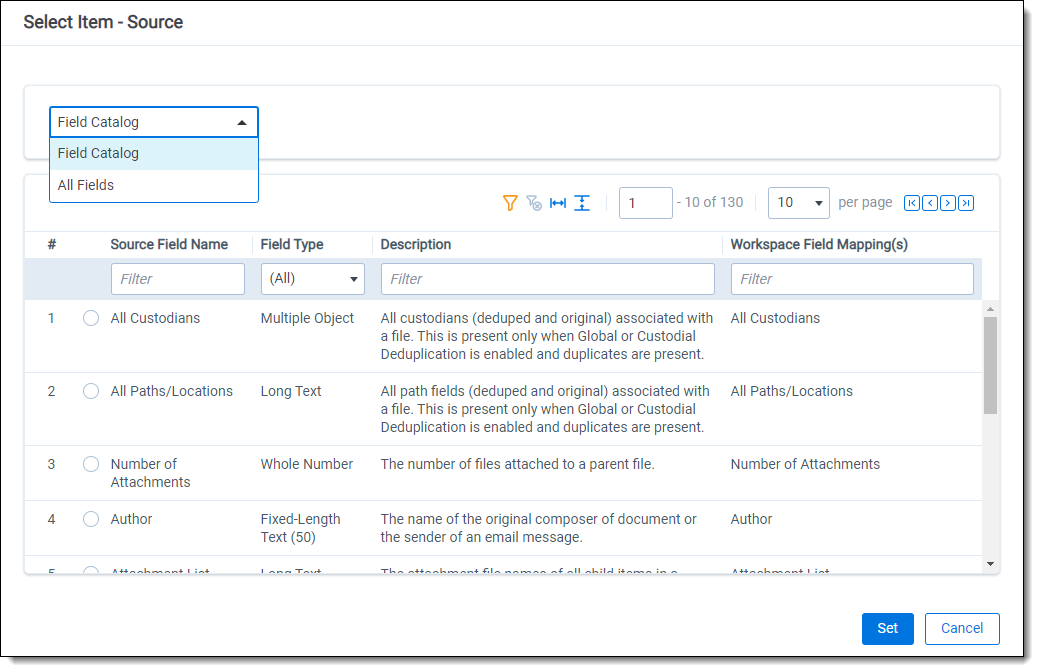Choose the Number of Attachments radio button

click(91, 464)
